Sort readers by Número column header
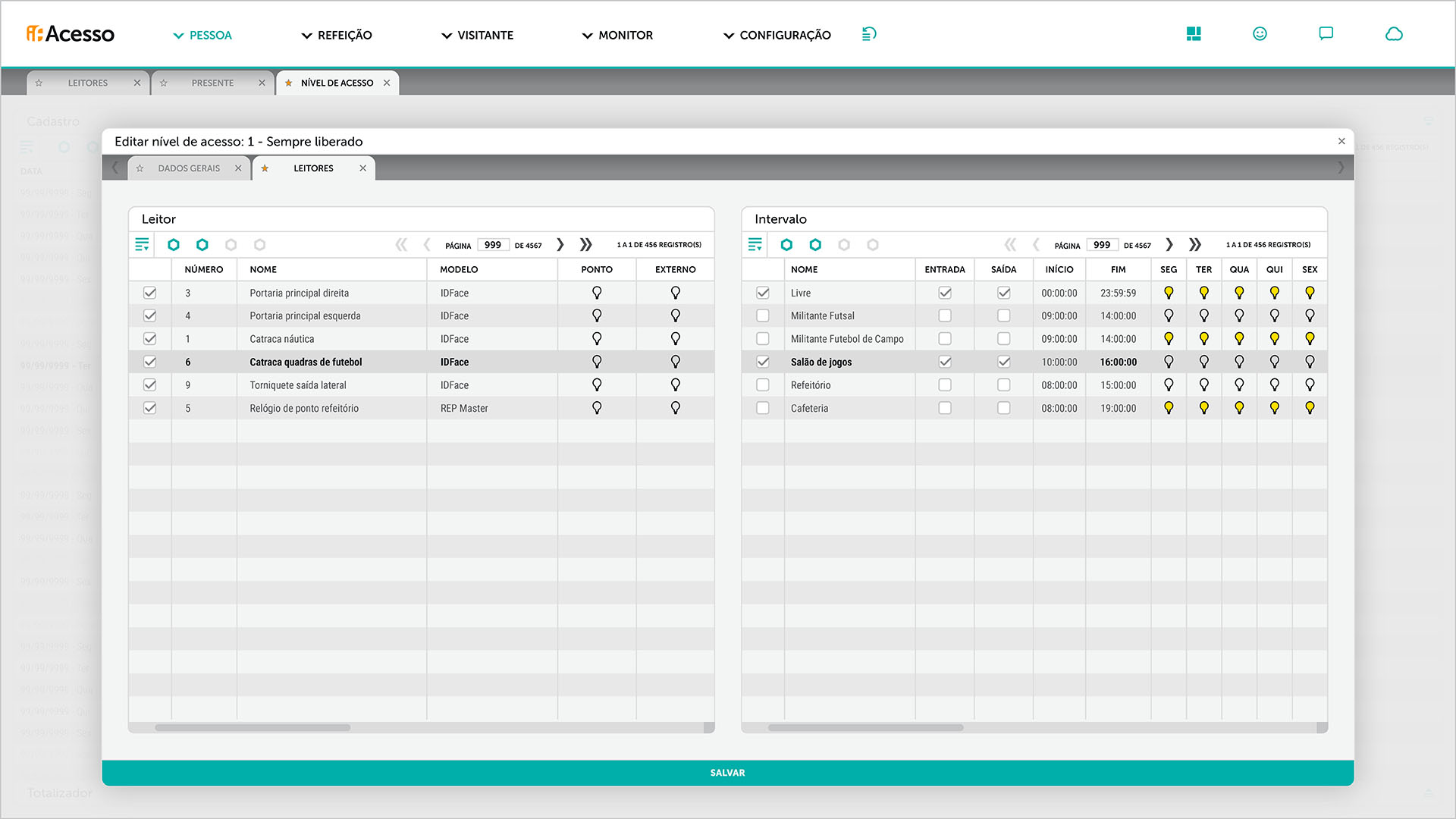Image resolution: width=1456 pixels, height=819 pixels. [204, 270]
